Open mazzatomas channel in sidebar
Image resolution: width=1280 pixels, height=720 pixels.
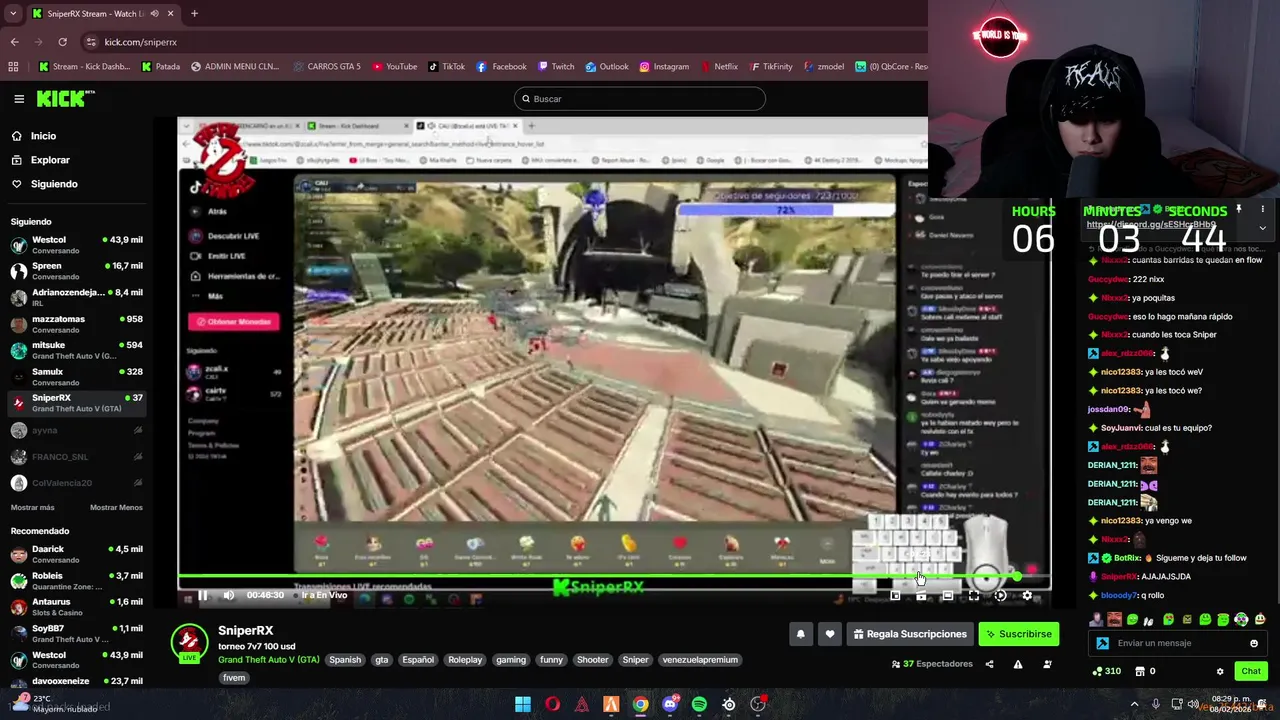coord(76,324)
